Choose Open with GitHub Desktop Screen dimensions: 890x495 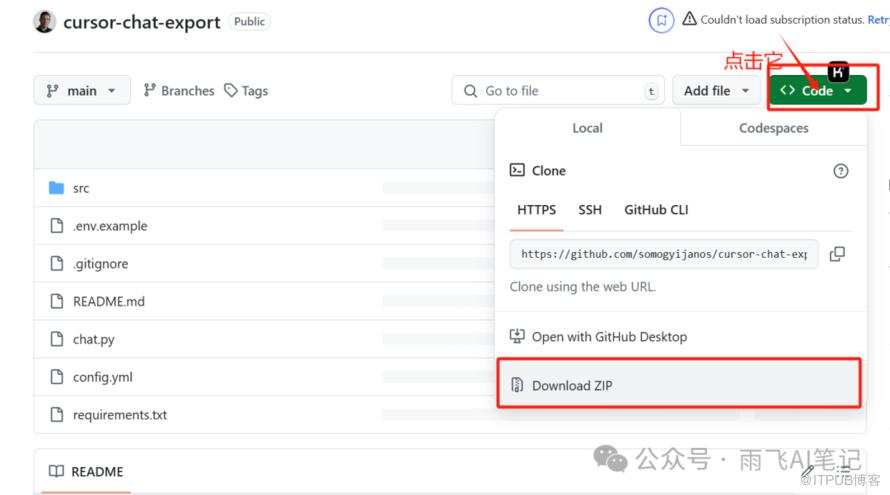(x=609, y=337)
